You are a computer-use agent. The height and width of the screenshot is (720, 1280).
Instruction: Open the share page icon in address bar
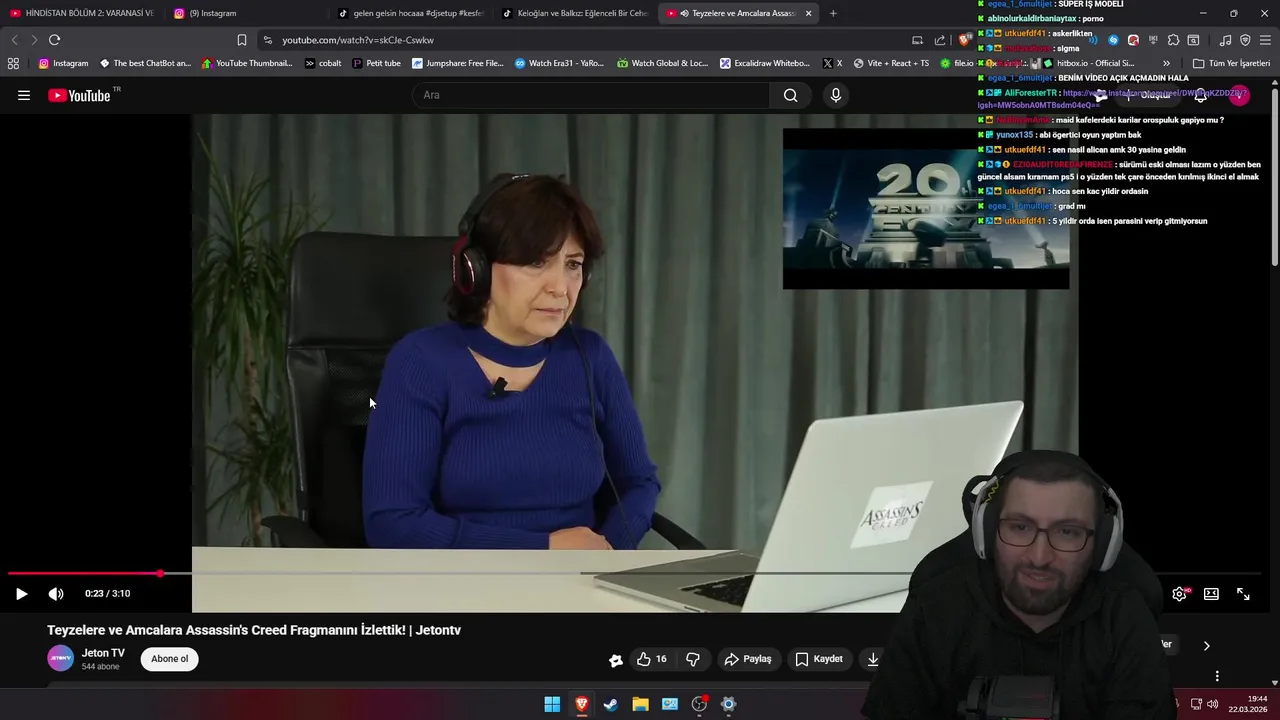tap(940, 40)
